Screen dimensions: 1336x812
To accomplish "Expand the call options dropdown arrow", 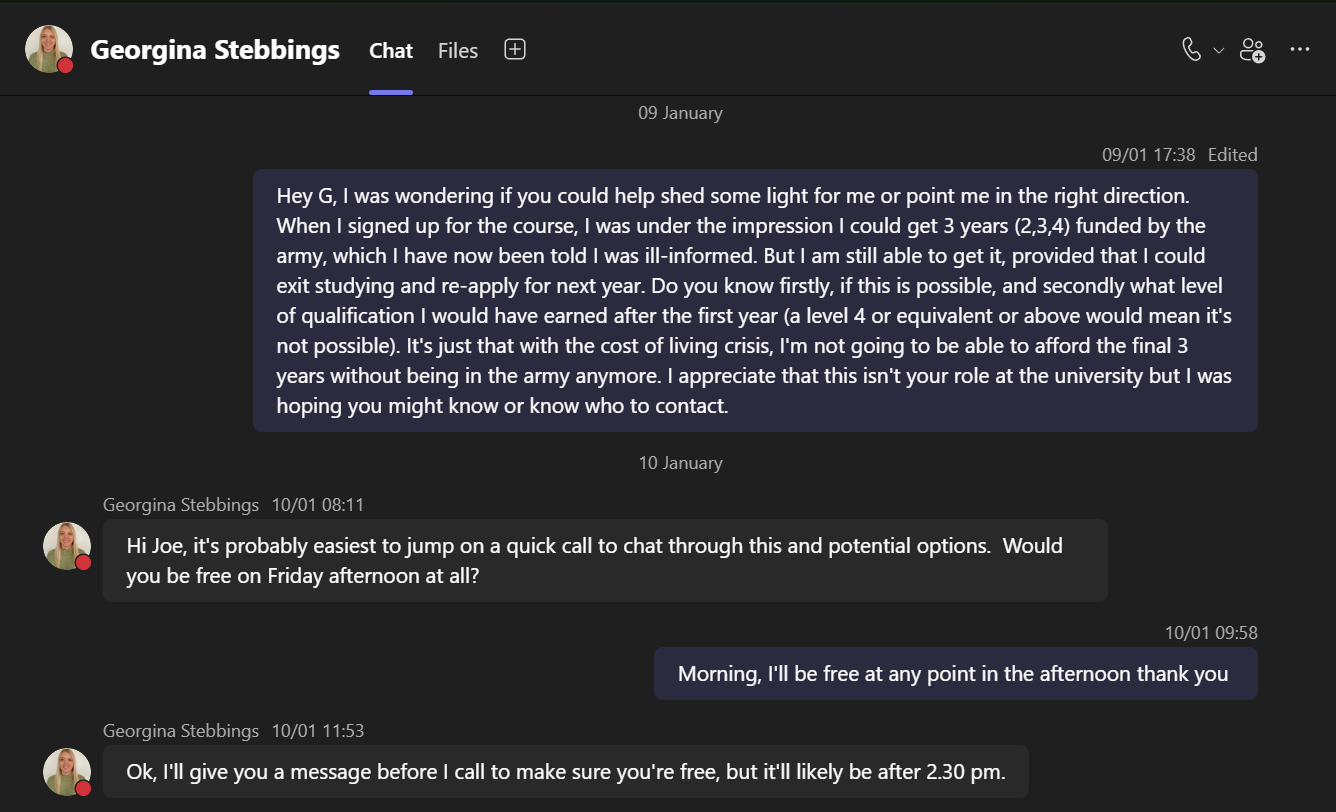I will [x=1218, y=50].
